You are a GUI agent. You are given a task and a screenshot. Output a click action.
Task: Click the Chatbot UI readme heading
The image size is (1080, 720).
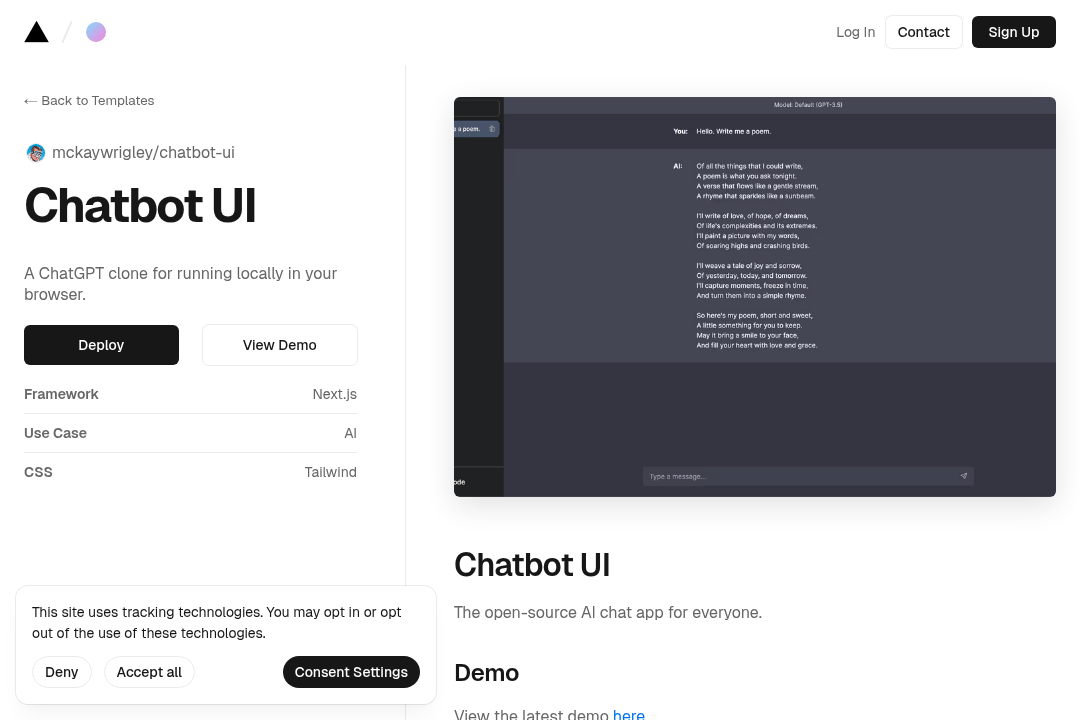pos(532,565)
